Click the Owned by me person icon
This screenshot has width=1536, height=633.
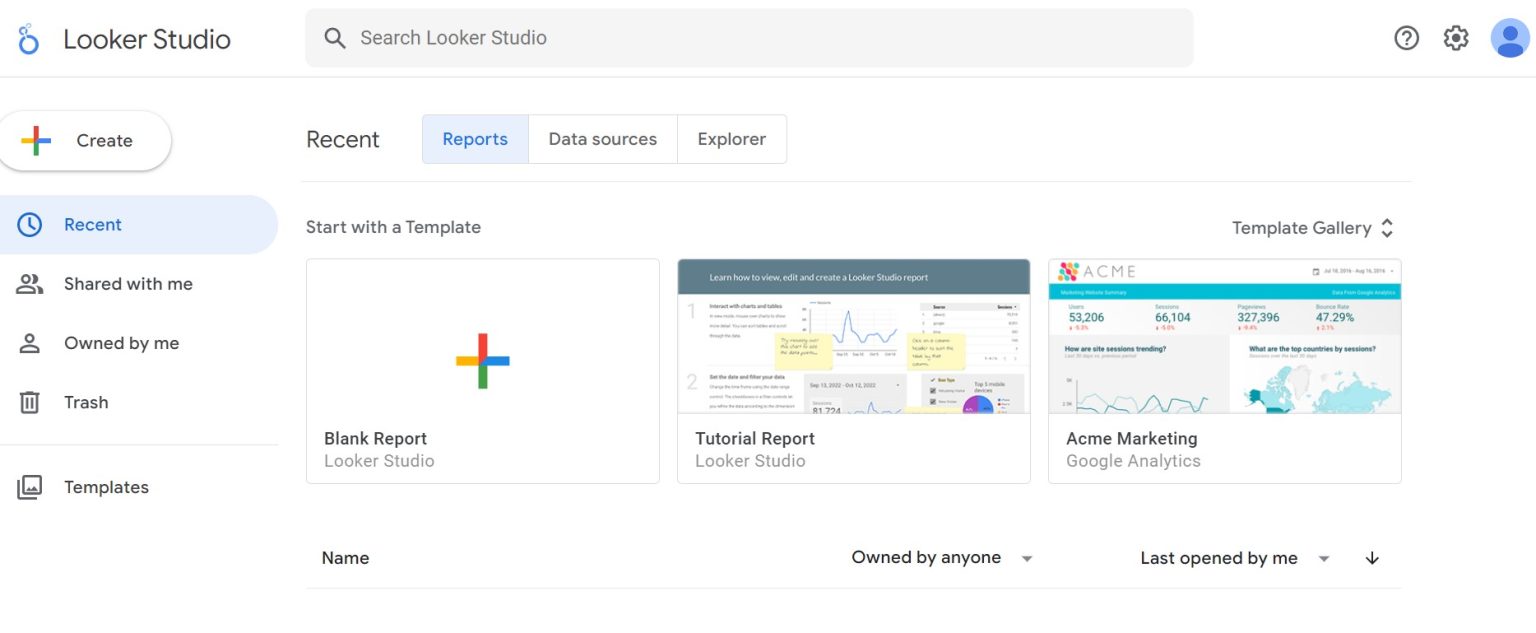(x=30, y=343)
